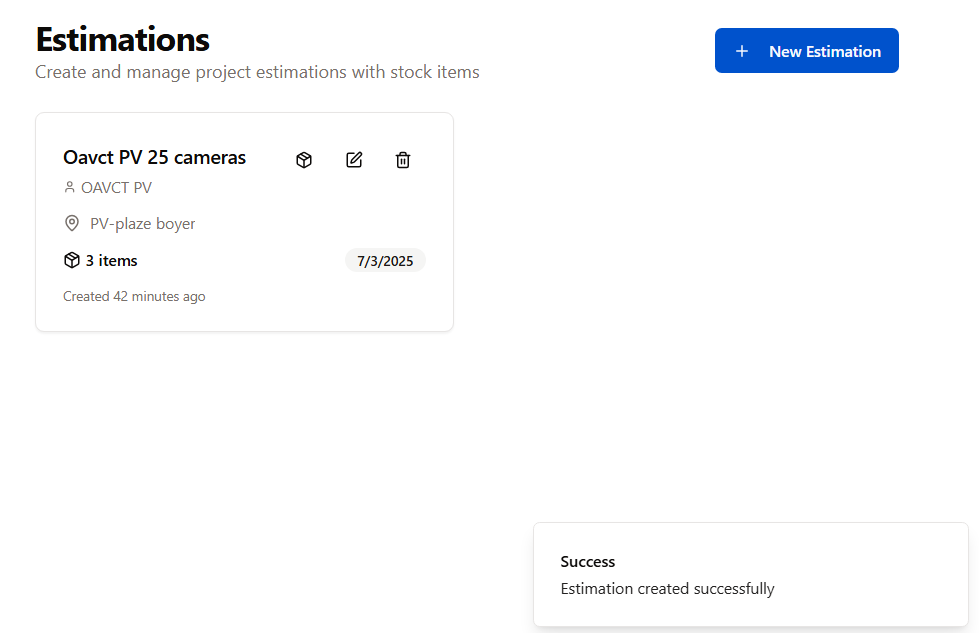
Task: Click the location pin icon in the card
Action: 71,223
